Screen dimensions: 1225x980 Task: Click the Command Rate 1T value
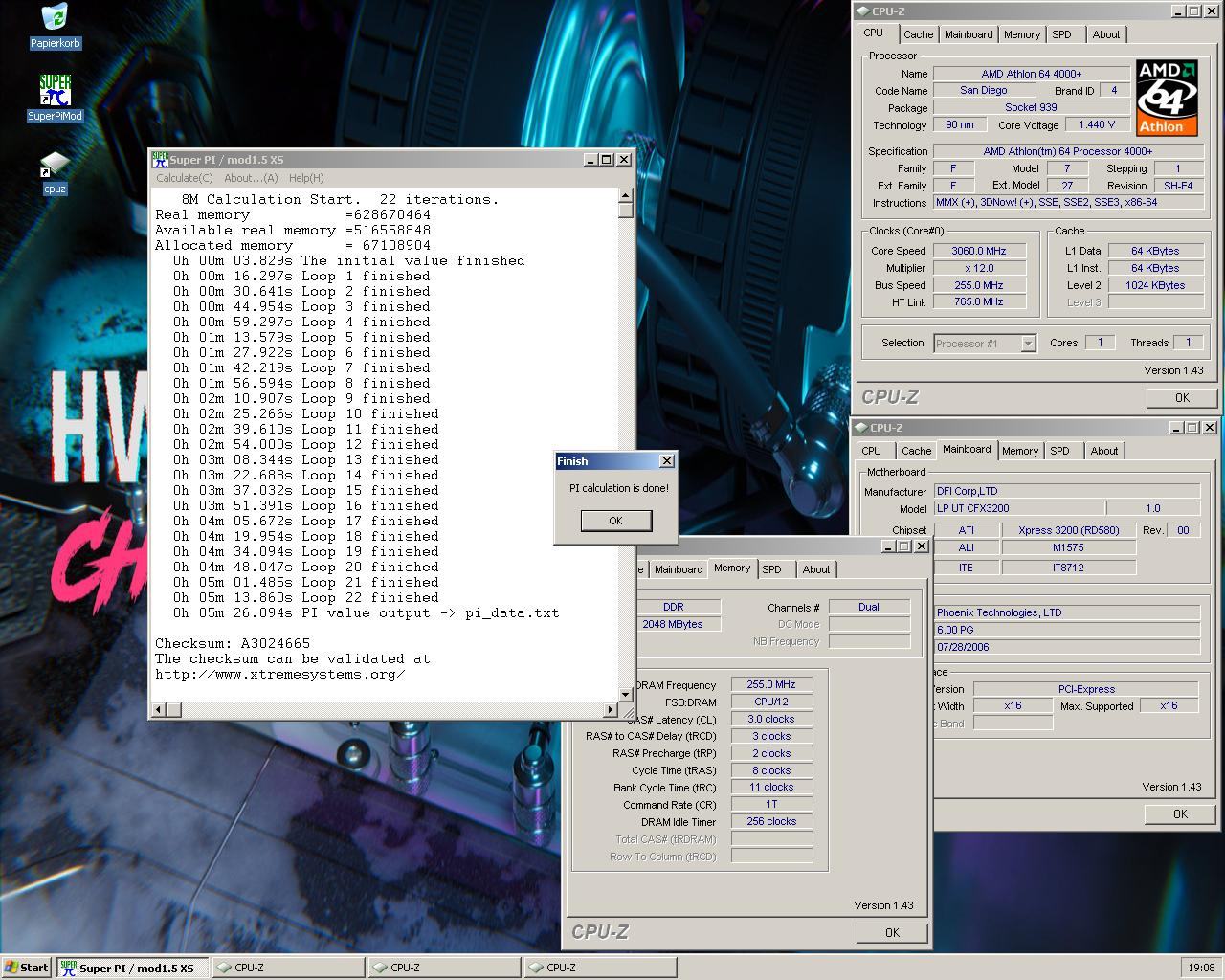[x=771, y=805]
